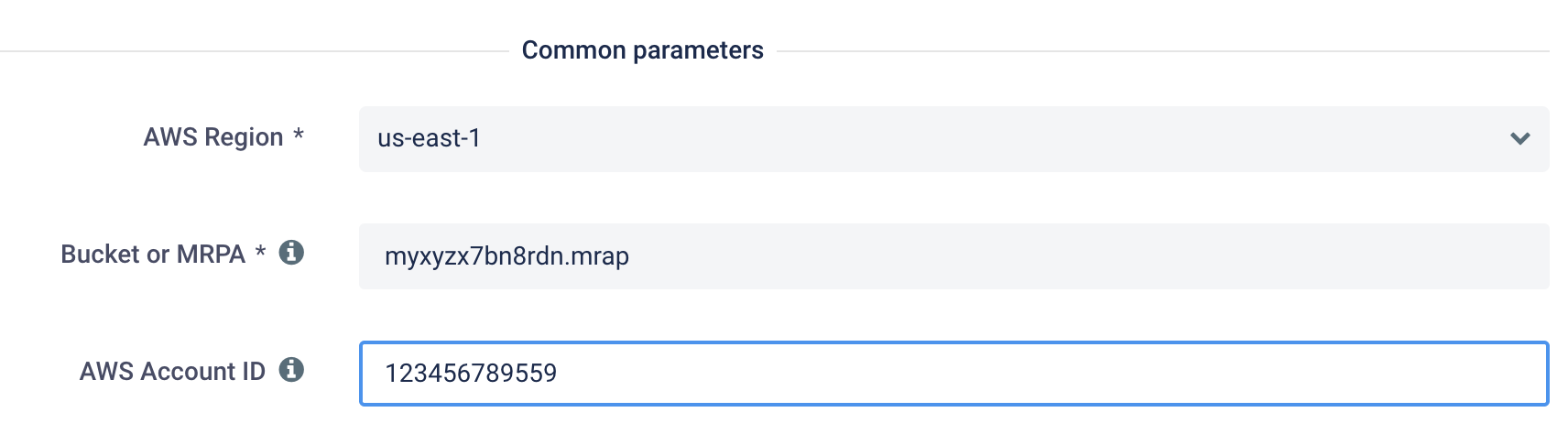Viewport: 1568px width, 434px height.
Task: Click the myxyzx7bn8rdn.mrap text in the bucket field
Action: click(506, 256)
